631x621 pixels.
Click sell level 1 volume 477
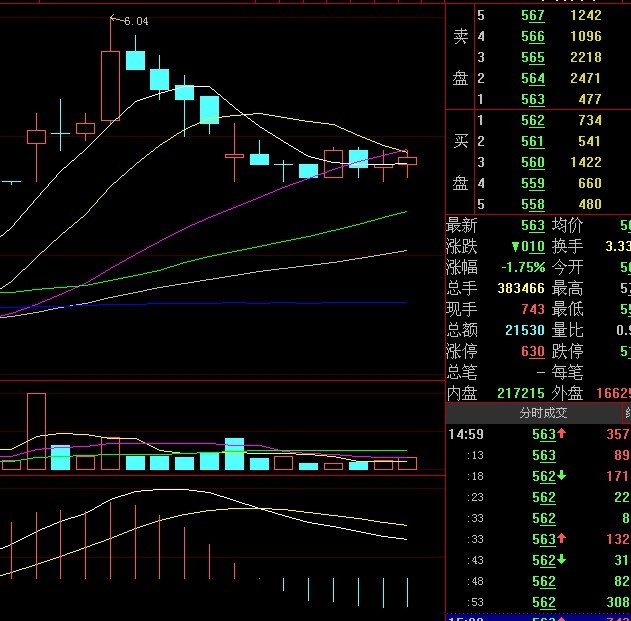tap(590, 99)
